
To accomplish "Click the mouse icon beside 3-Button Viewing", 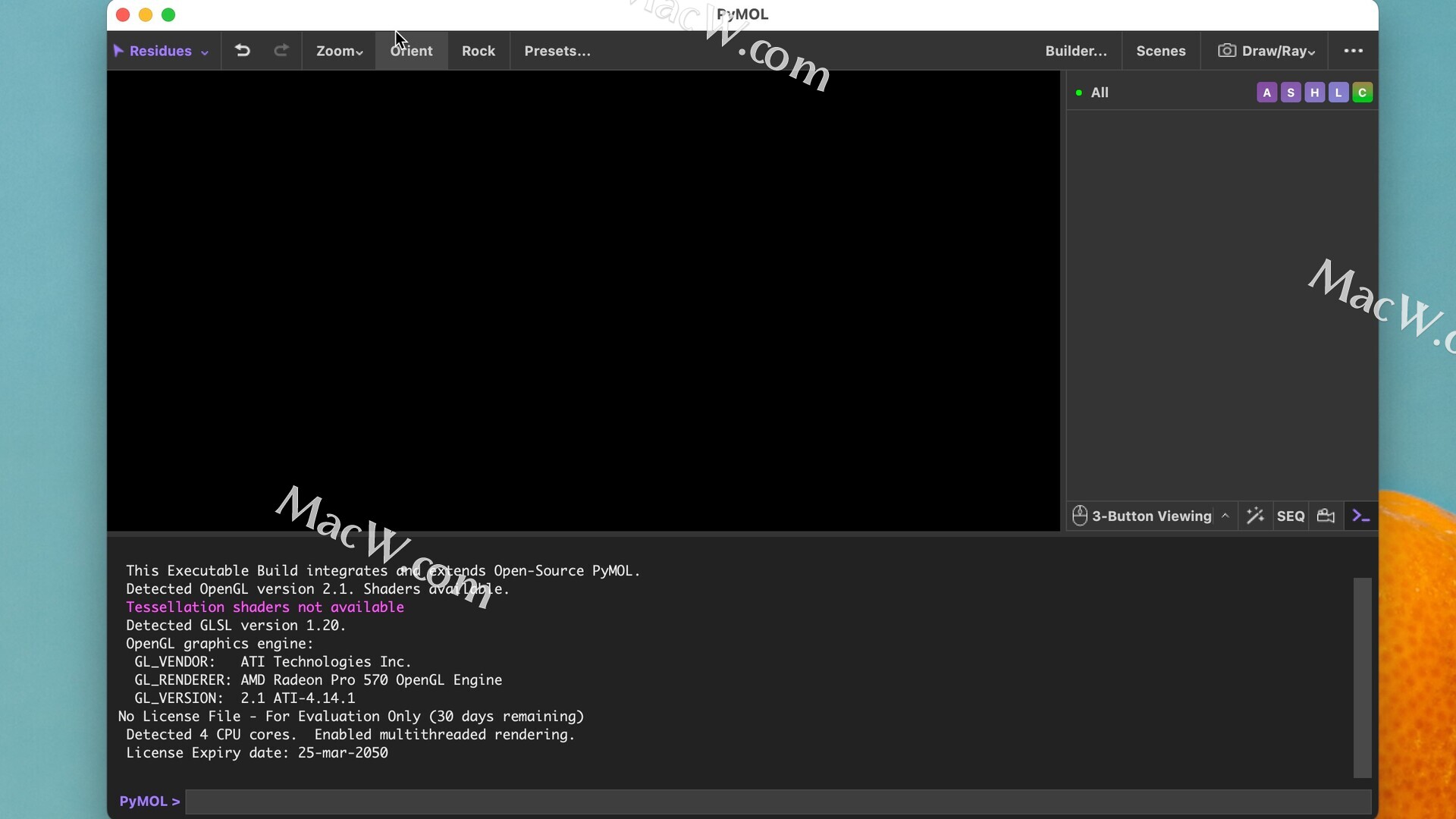I will tap(1080, 516).
